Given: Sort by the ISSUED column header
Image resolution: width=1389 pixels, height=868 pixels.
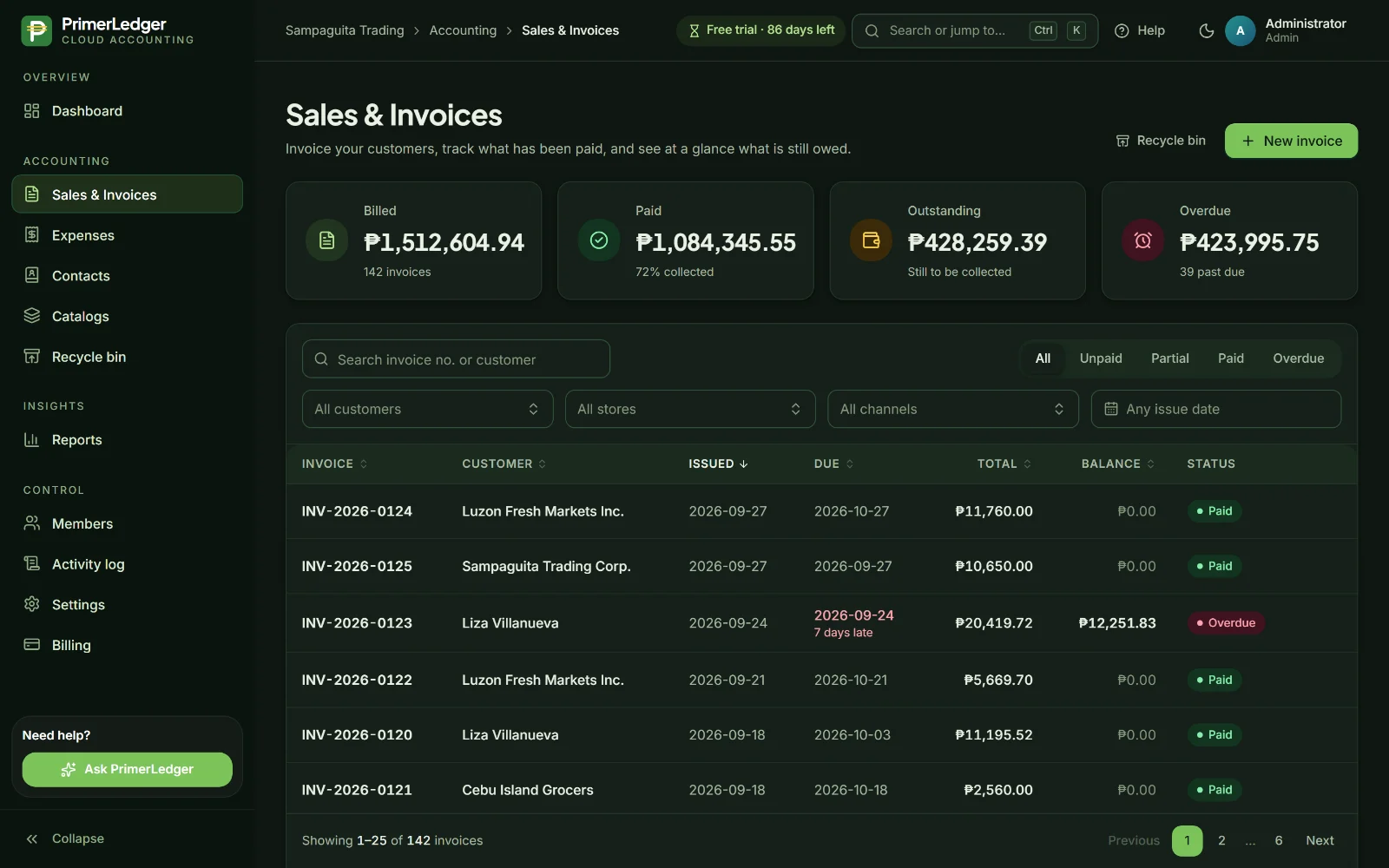Looking at the screenshot, I should tap(718, 464).
